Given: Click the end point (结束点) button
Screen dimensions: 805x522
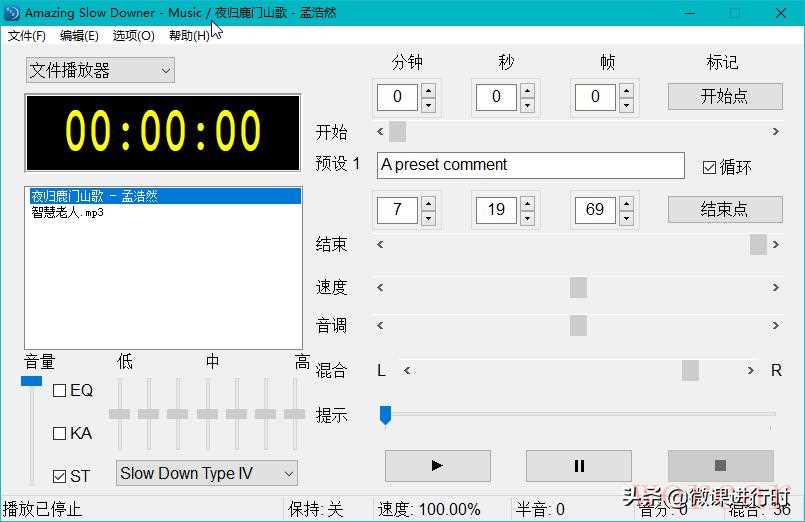Looking at the screenshot, I should pos(724,210).
